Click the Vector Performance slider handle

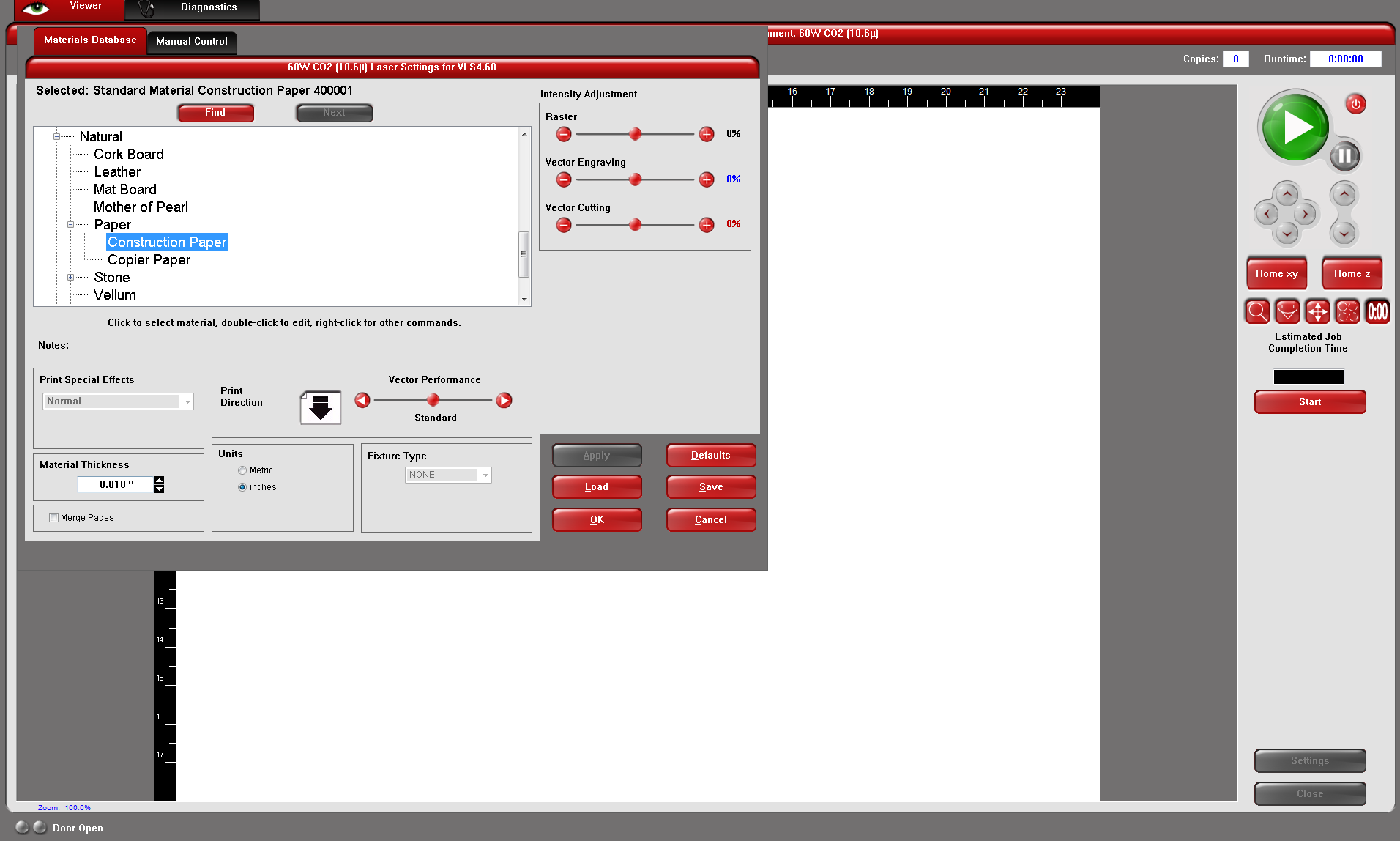point(433,400)
